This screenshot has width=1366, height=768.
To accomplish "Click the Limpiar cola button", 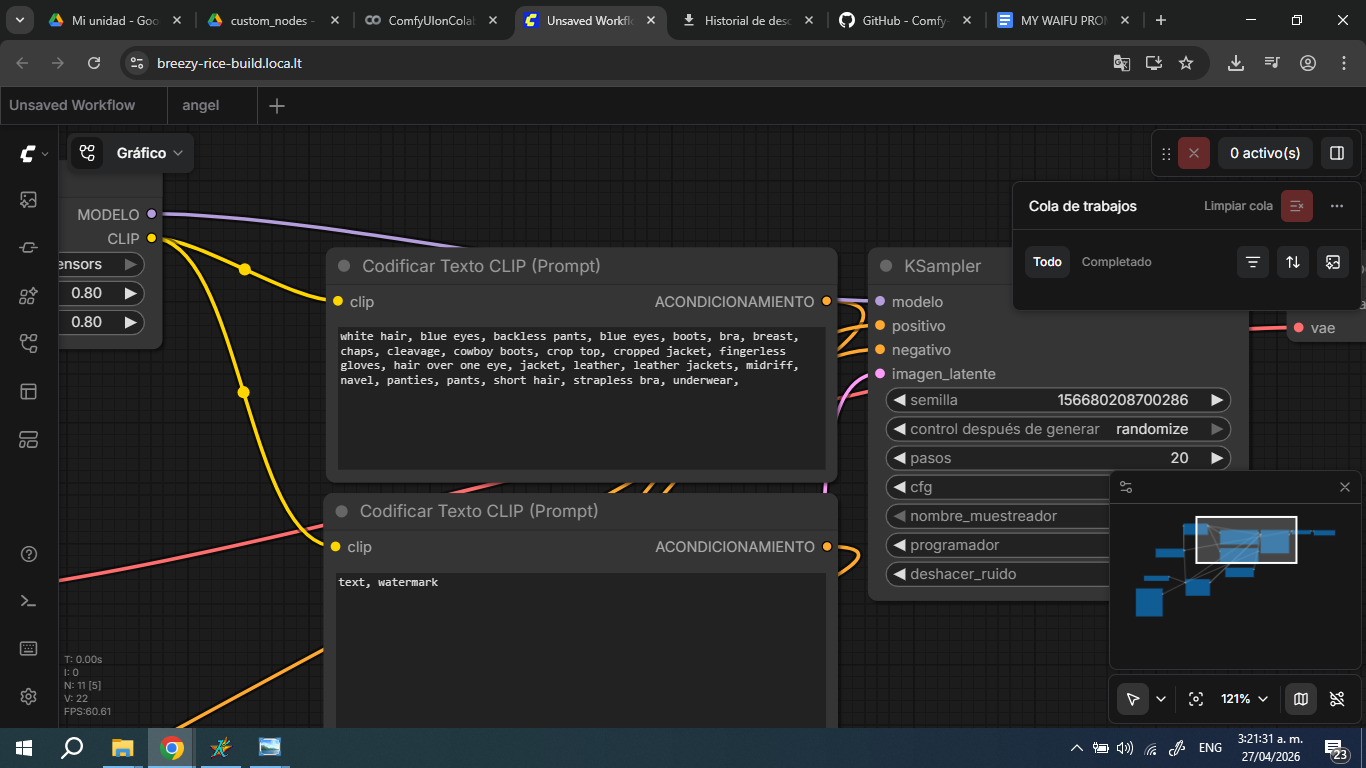I will (x=1297, y=206).
